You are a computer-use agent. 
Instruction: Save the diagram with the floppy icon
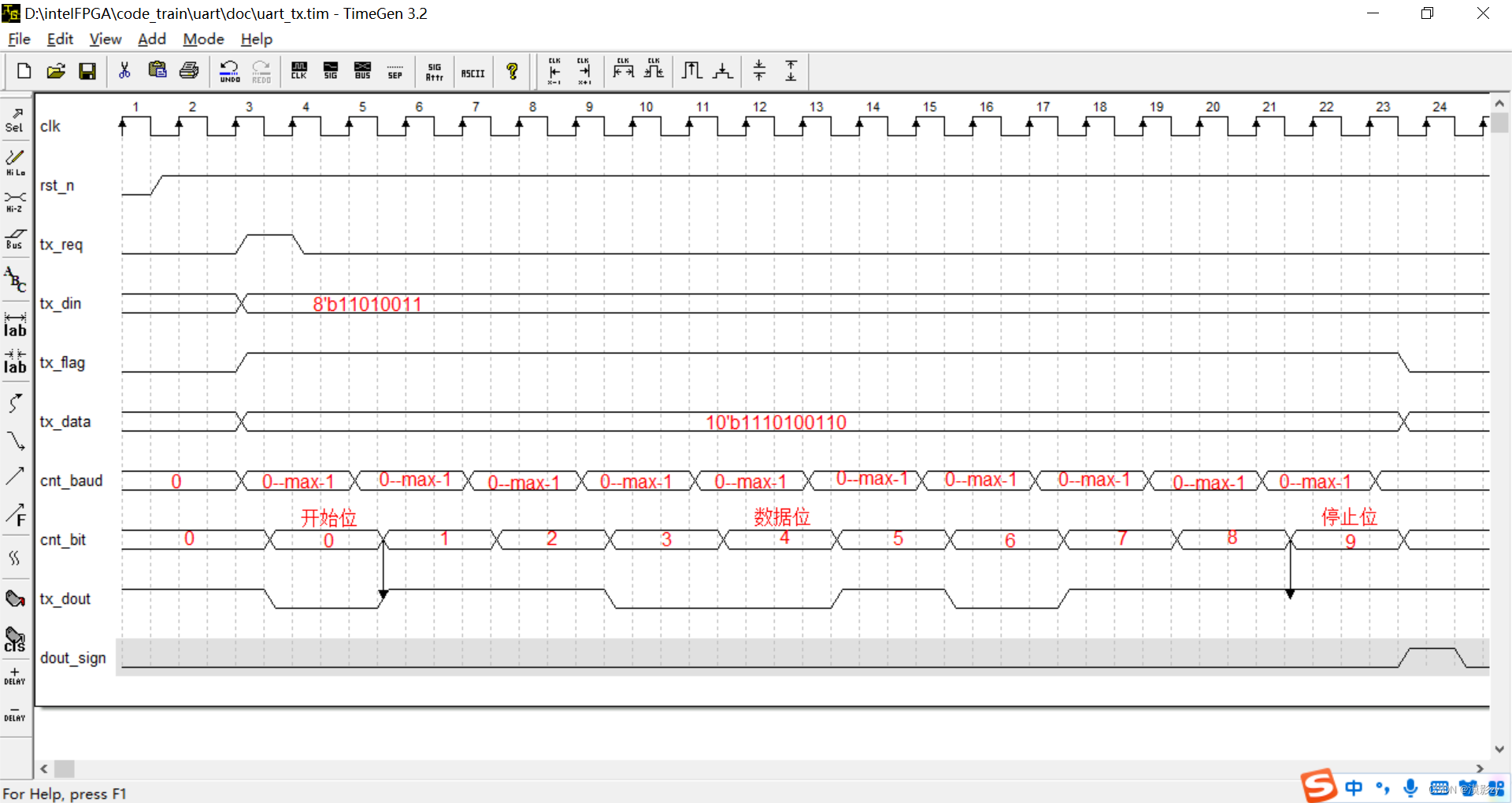pos(87,71)
